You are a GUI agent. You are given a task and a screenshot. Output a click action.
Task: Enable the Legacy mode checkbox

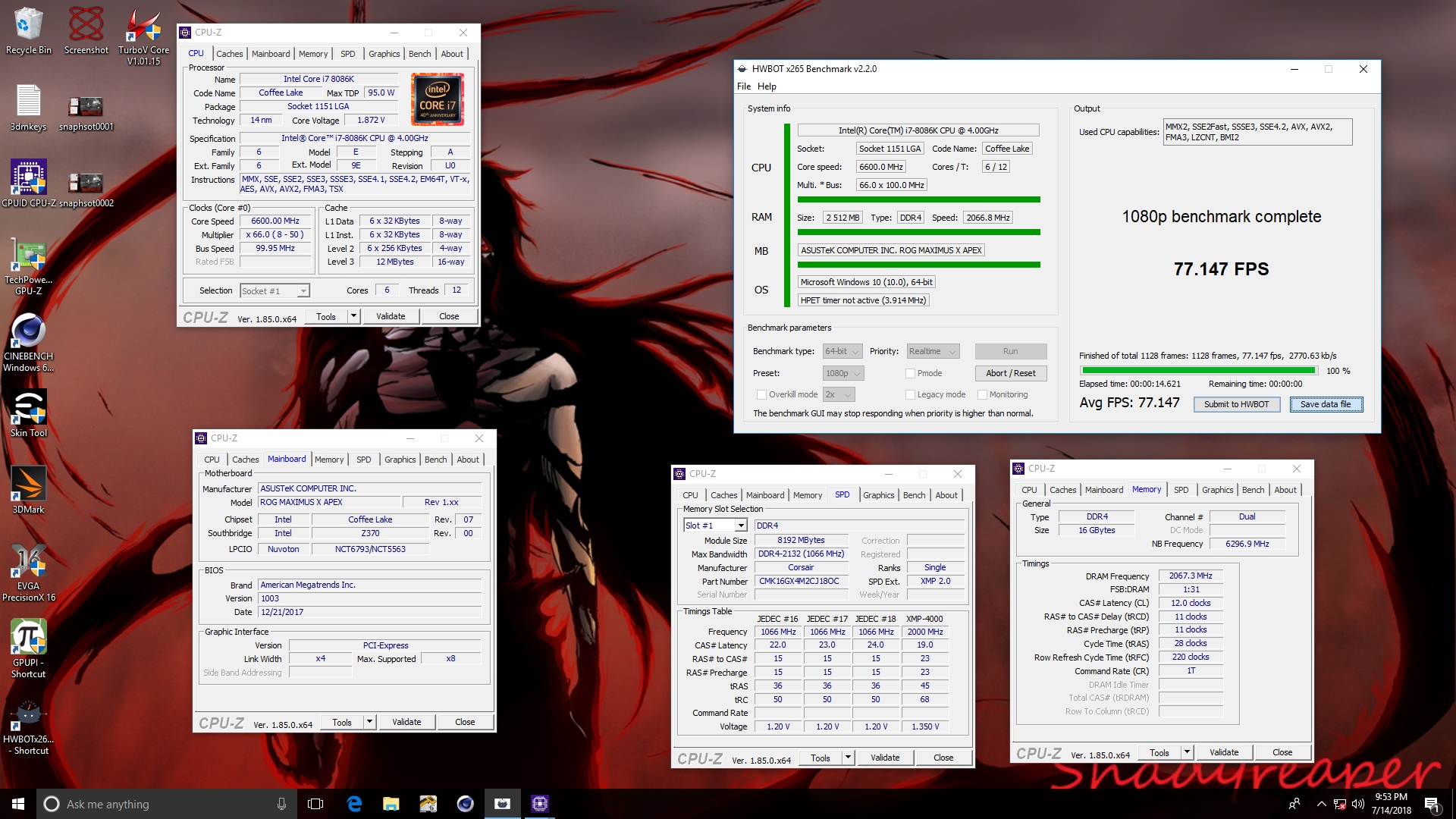[x=910, y=394]
